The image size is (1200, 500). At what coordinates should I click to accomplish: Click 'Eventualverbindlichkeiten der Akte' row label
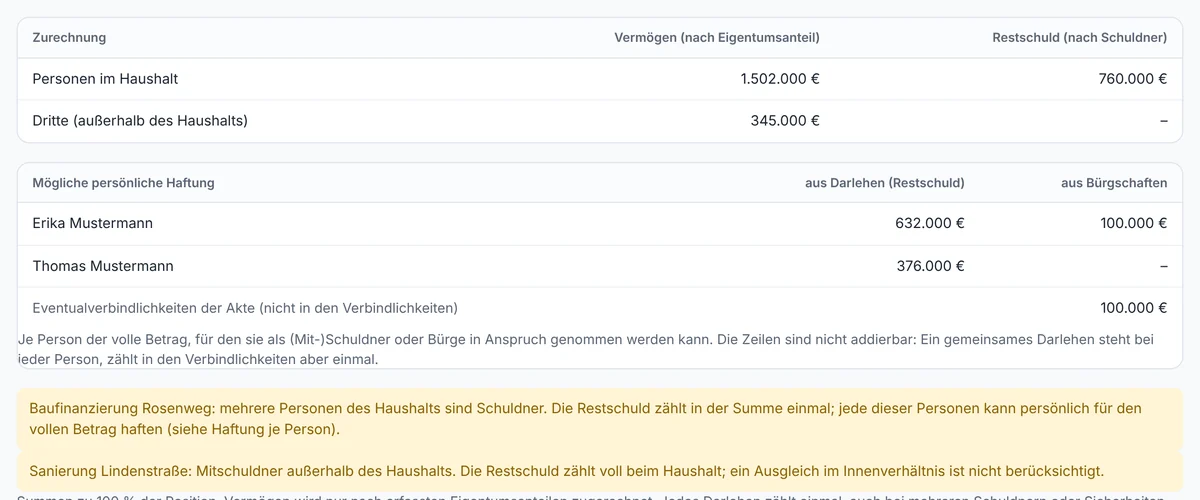[x=245, y=308]
